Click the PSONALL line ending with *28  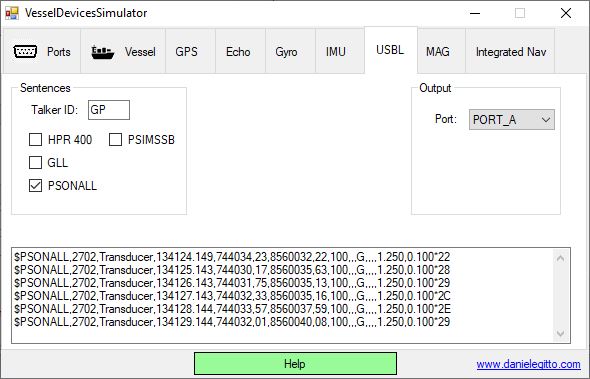(x=232, y=270)
